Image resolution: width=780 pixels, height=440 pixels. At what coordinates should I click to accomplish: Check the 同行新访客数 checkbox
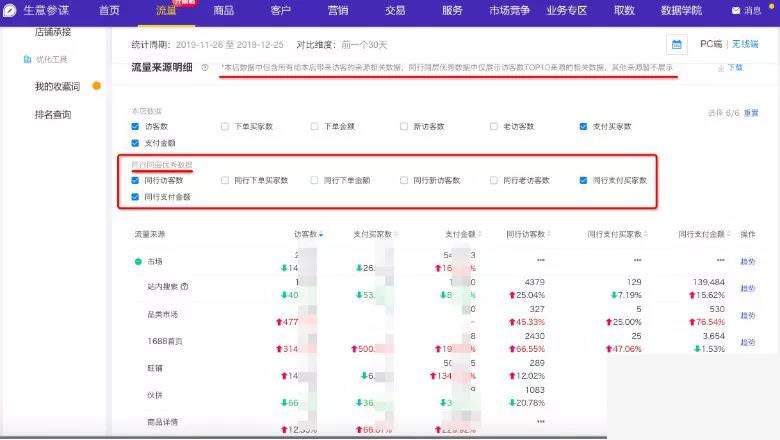coord(404,181)
